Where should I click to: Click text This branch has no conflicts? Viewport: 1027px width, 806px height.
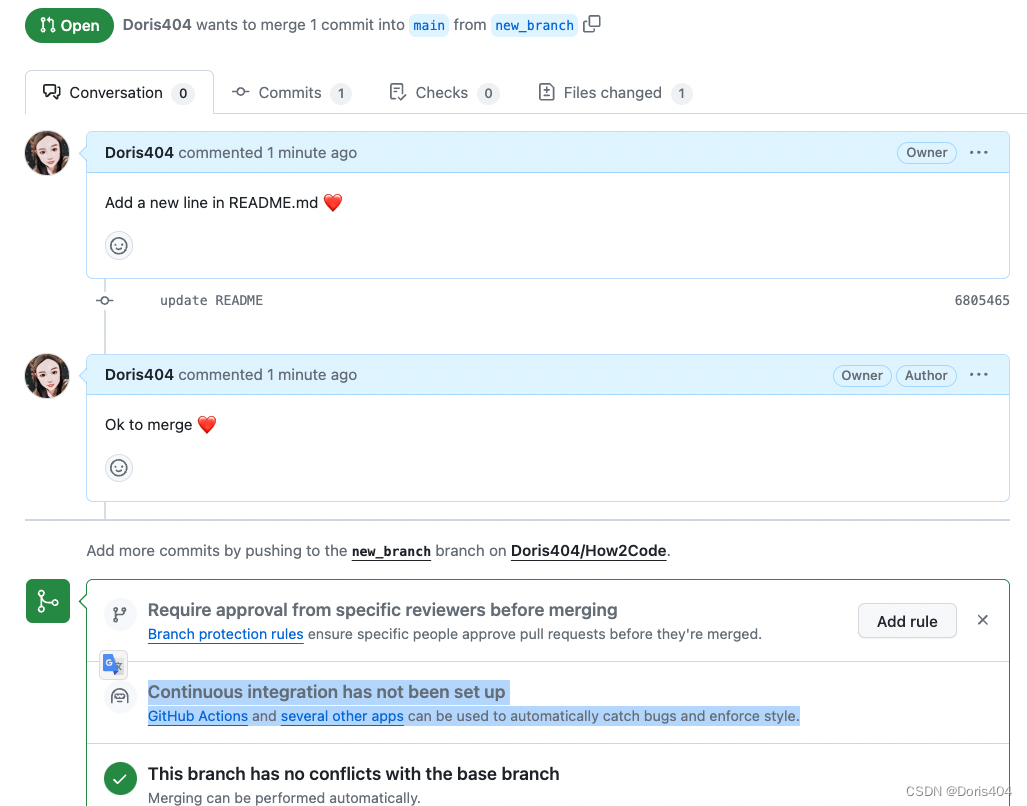pyautogui.click(x=354, y=774)
